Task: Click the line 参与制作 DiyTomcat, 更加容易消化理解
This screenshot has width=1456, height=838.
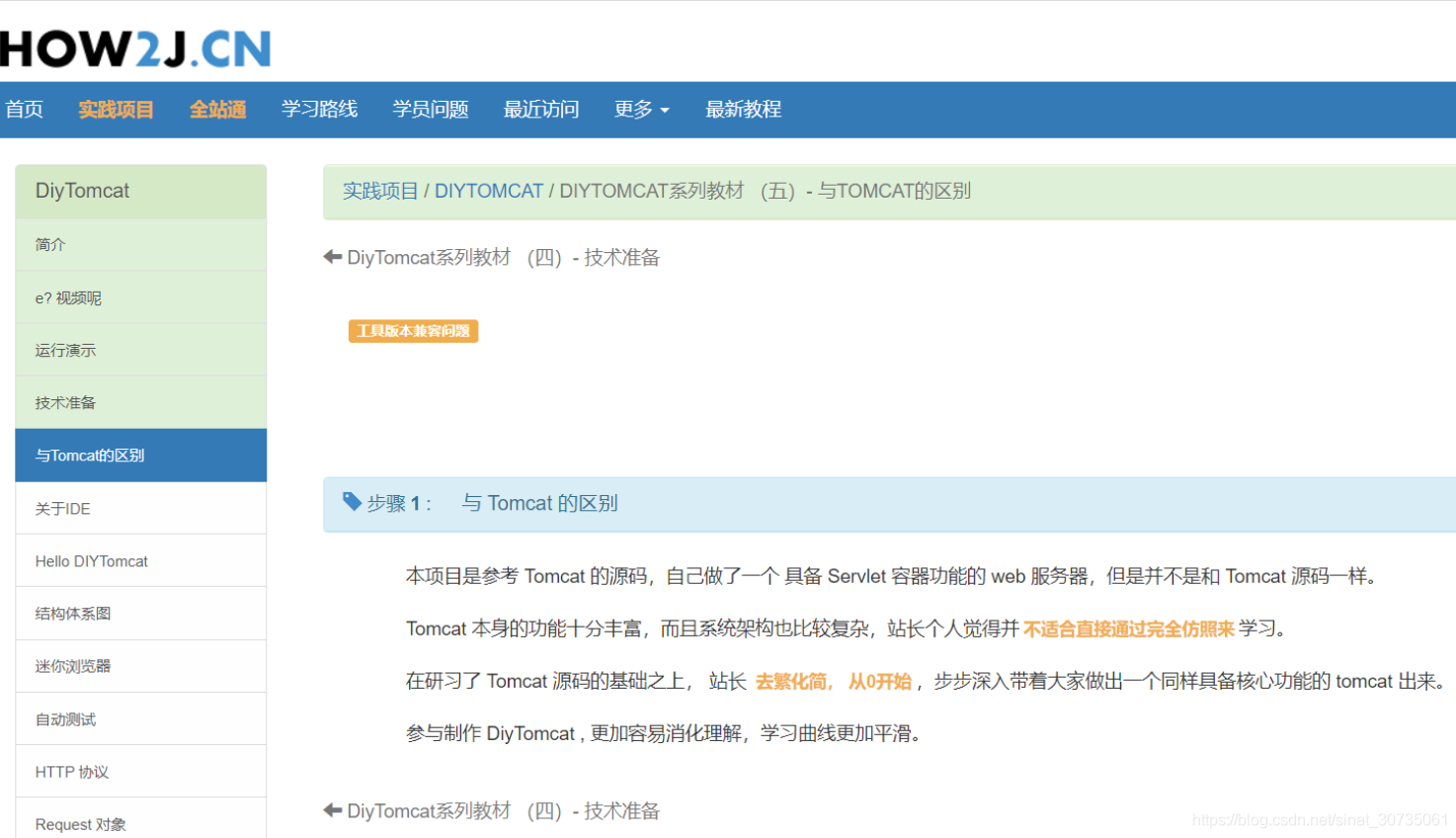Action: pos(666,733)
